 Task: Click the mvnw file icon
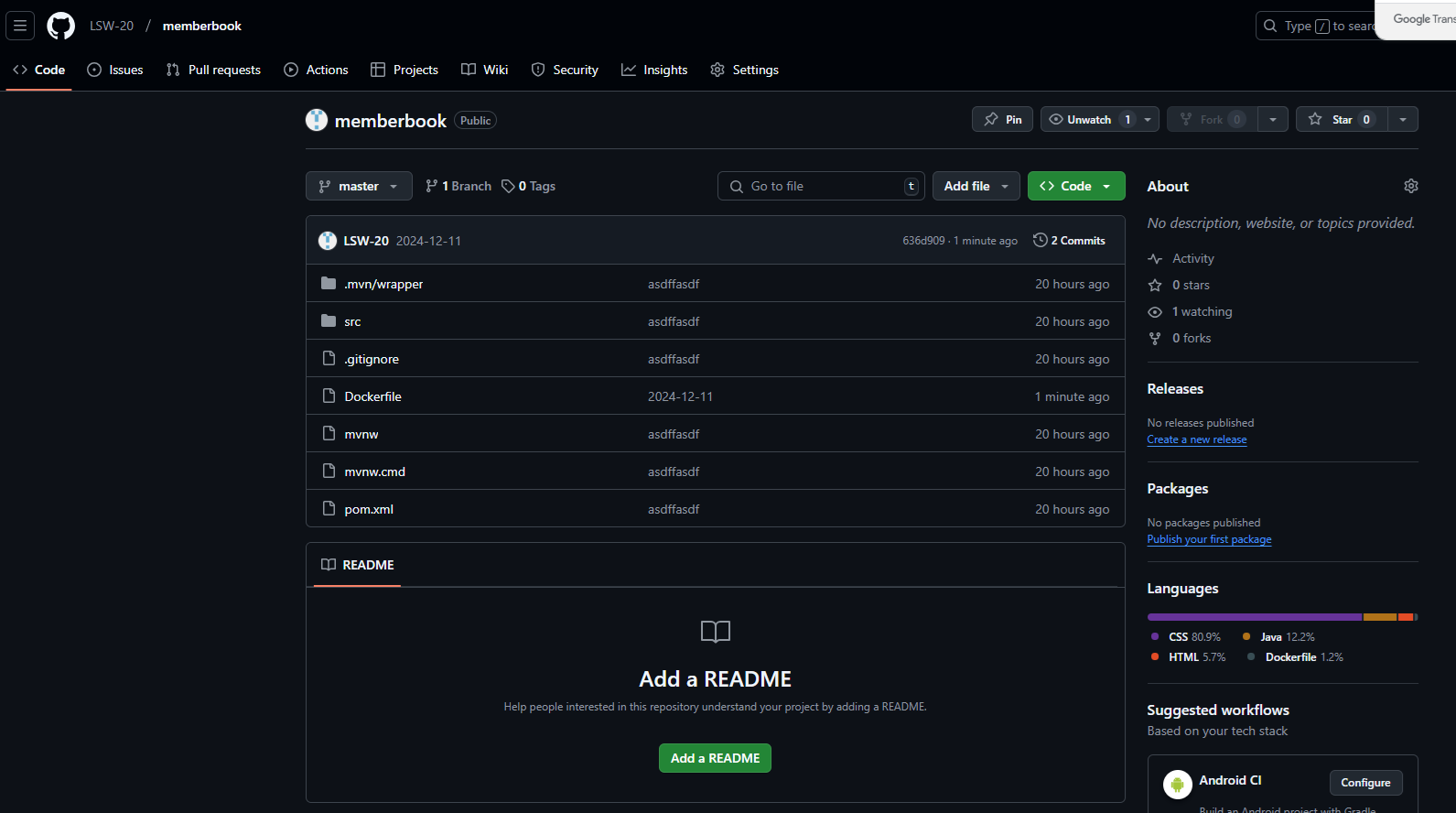point(329,434)
